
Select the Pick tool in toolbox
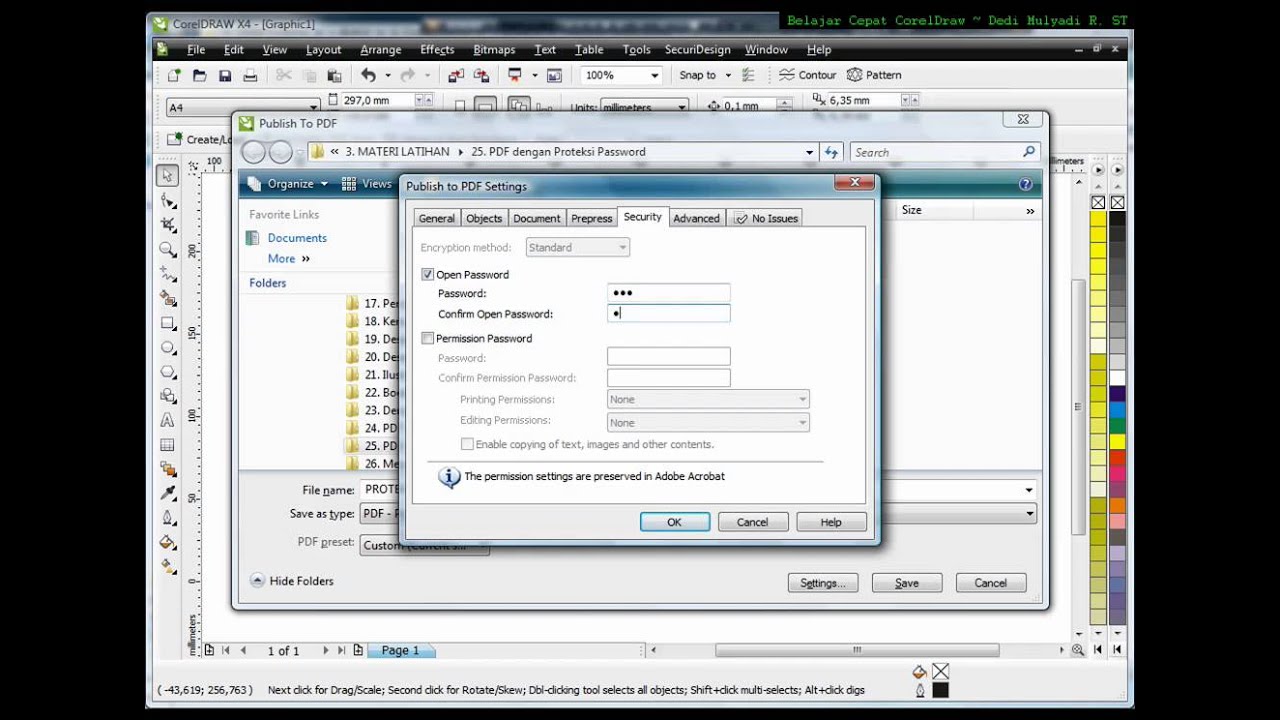point(168,176)
